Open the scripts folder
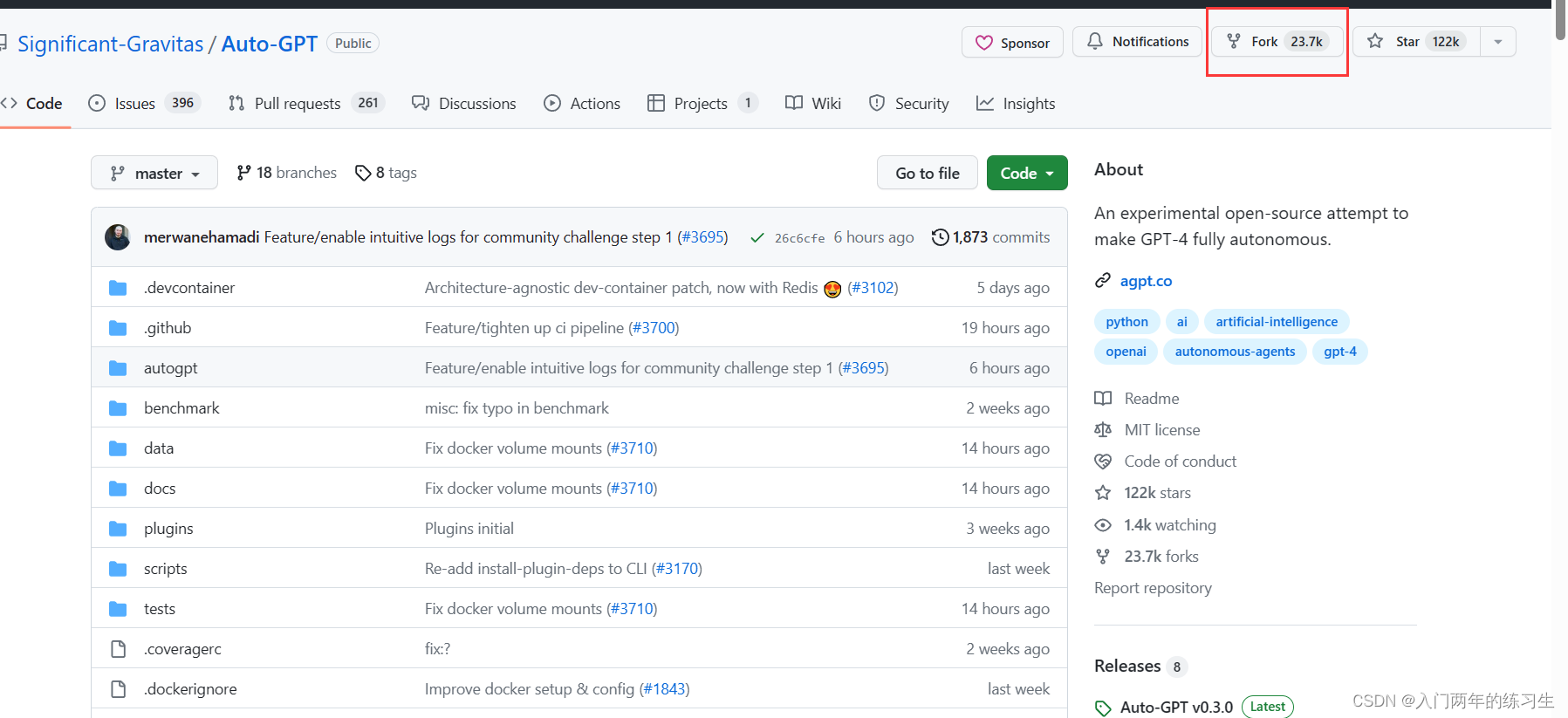Screen dimensions: 1568x718 coord(166,569)
